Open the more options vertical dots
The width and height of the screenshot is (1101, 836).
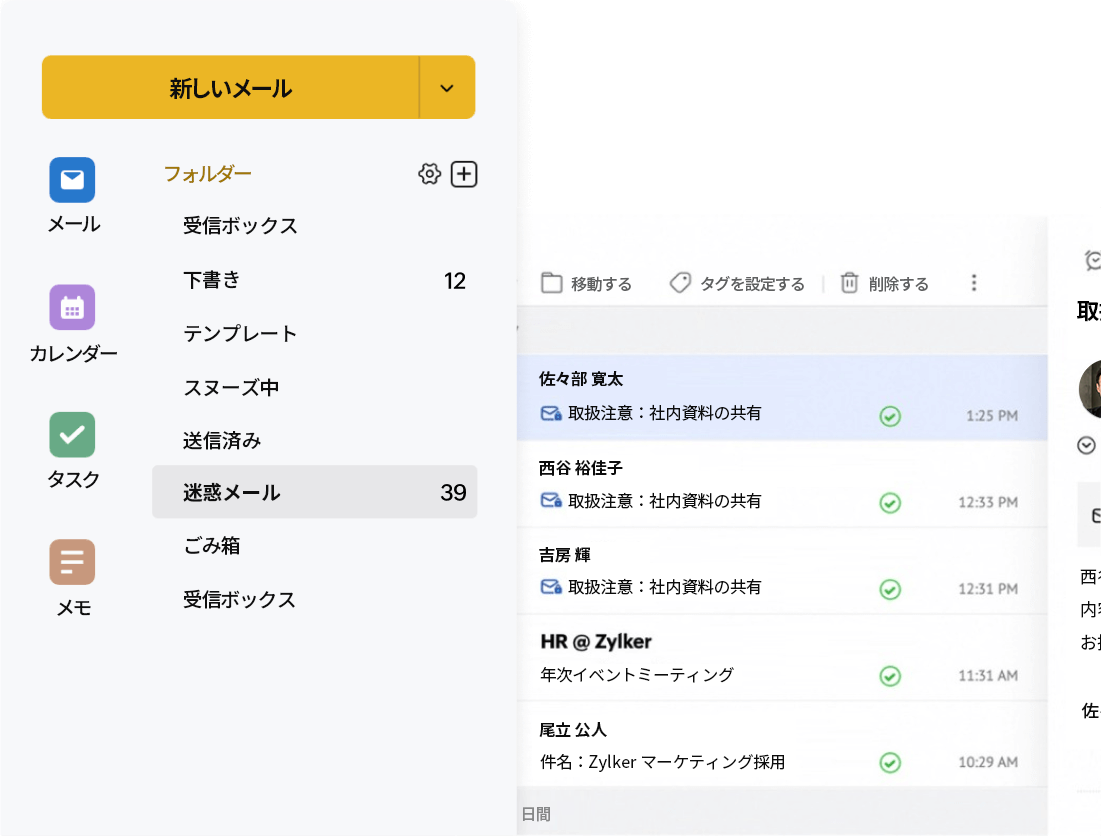pos(974,283)
